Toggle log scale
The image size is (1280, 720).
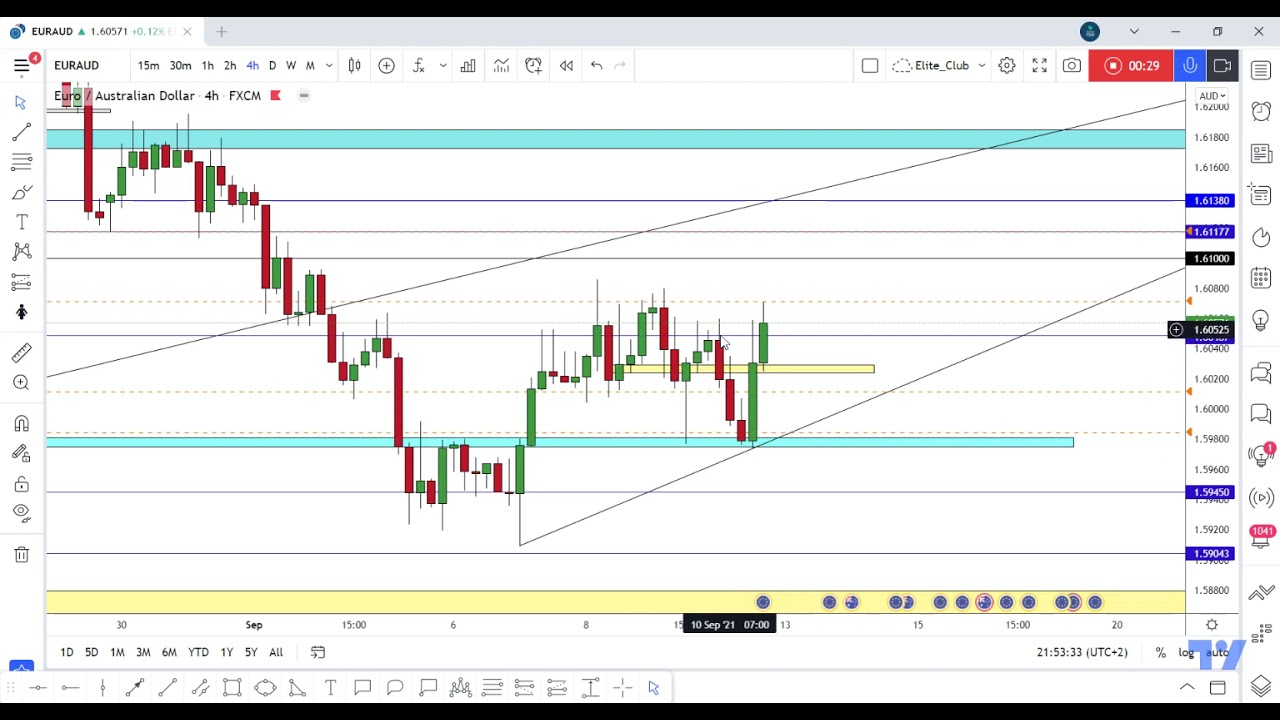(1186, 652)
